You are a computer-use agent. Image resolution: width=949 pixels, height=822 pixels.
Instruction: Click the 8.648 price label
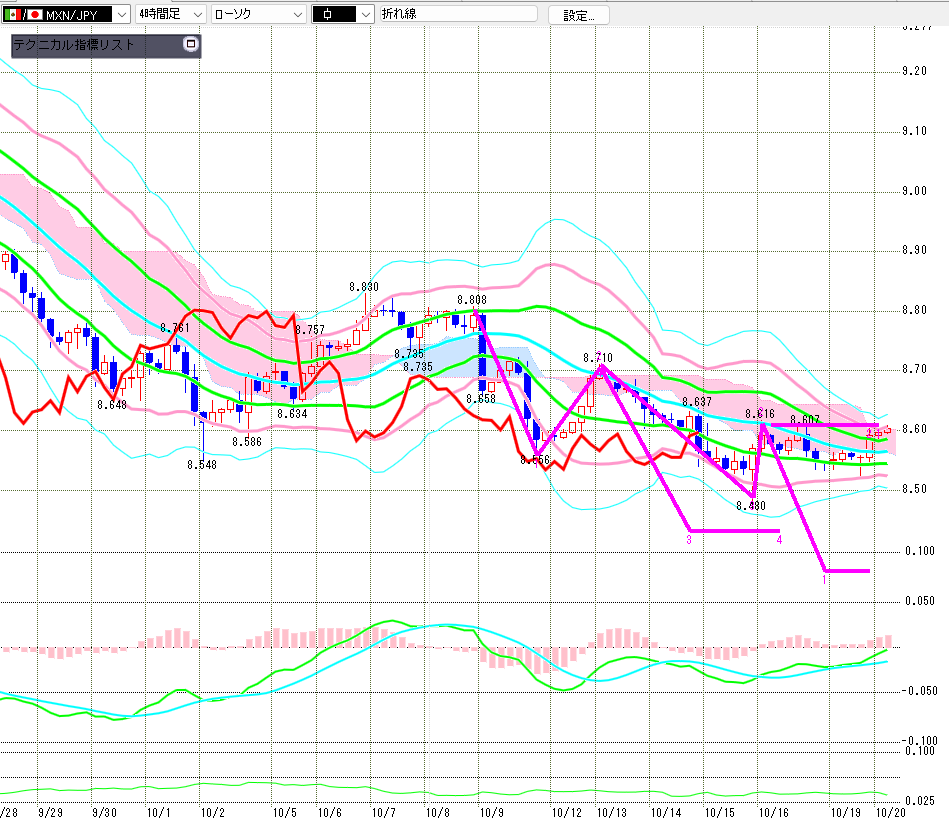(112, 404)
